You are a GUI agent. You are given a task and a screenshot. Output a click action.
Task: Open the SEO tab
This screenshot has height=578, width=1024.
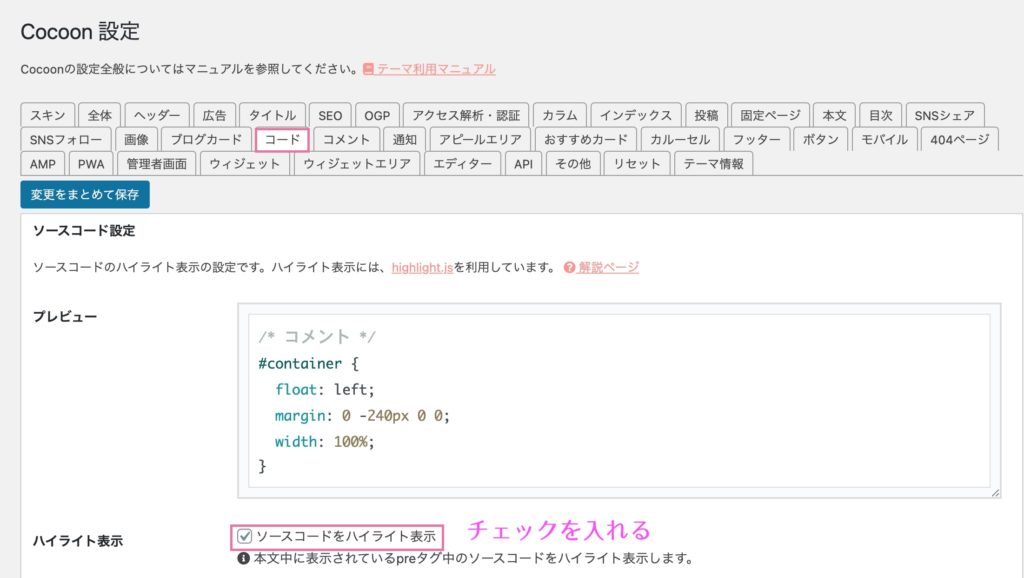pos(330,115)
